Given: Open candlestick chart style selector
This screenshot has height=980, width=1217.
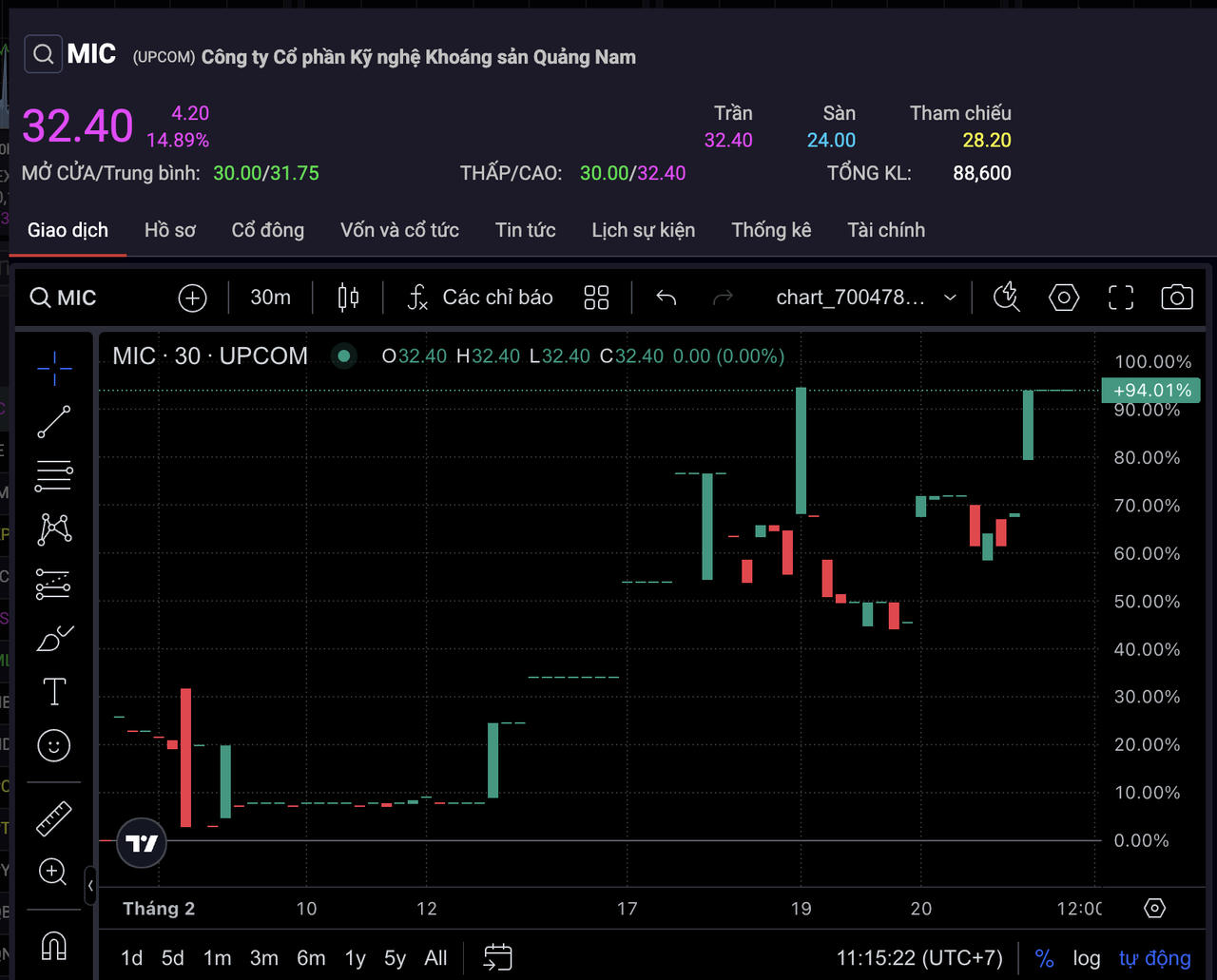Looking at the screenshot, I should (348, 298).
